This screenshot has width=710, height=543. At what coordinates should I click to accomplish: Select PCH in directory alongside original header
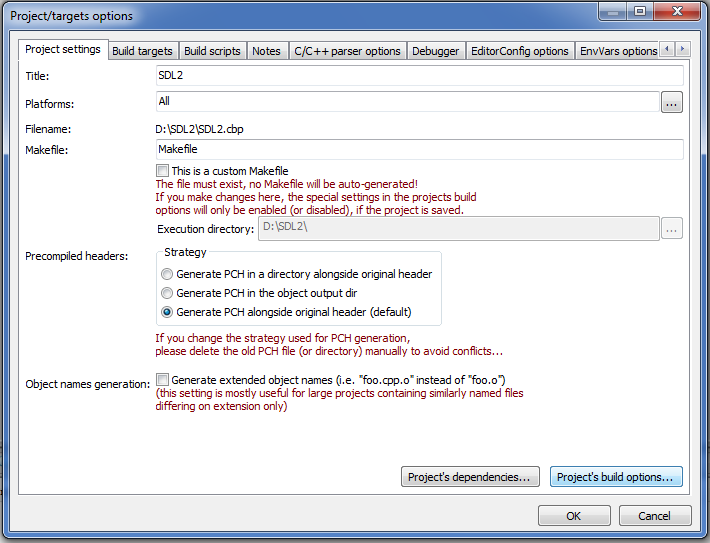point(167,274)
